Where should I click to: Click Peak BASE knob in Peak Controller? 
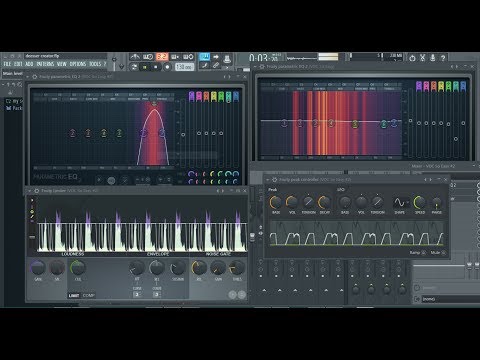pyautogui.click(x=276, y=202)
